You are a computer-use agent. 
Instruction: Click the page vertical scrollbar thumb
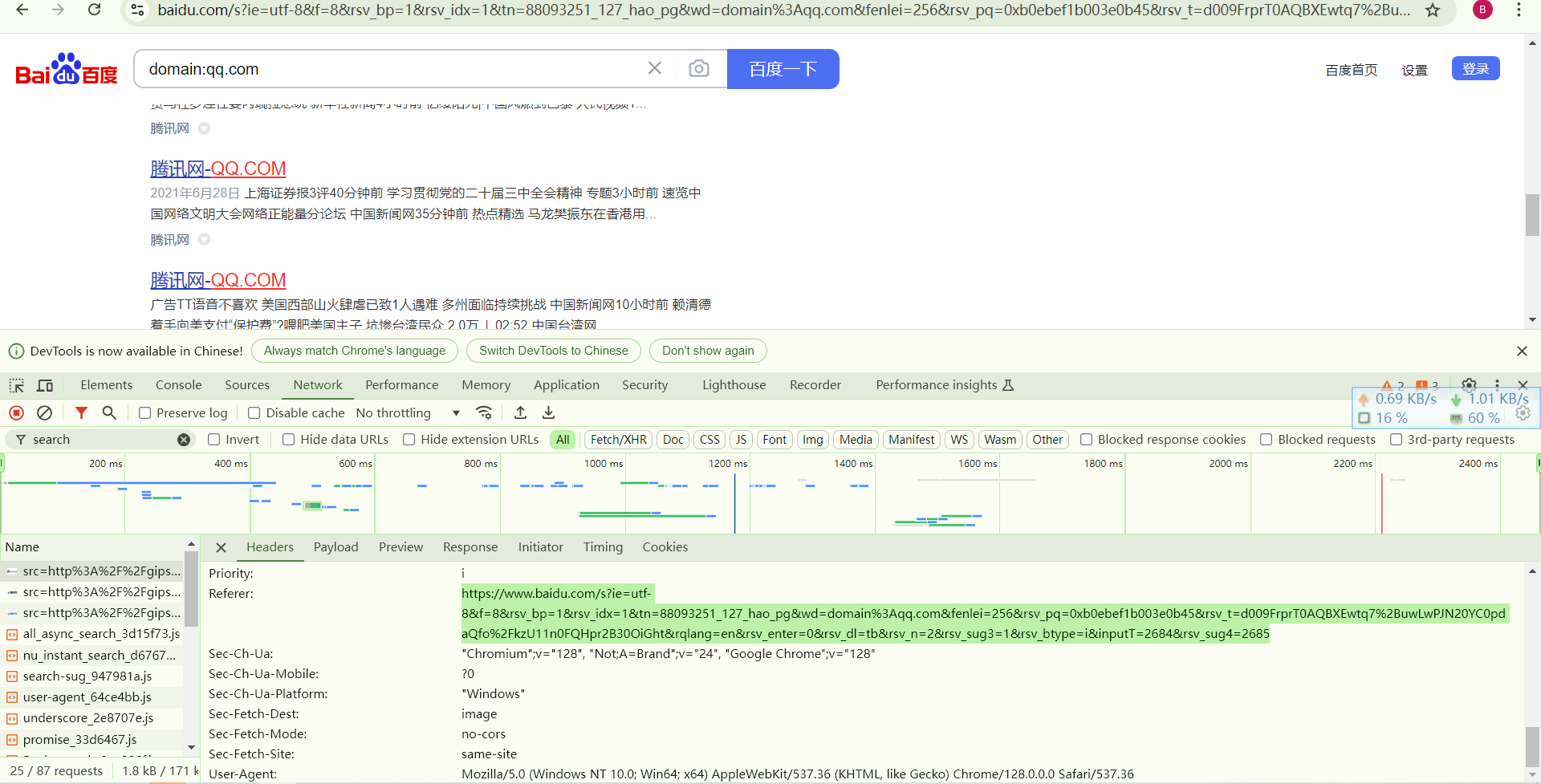pos(1532,215)
